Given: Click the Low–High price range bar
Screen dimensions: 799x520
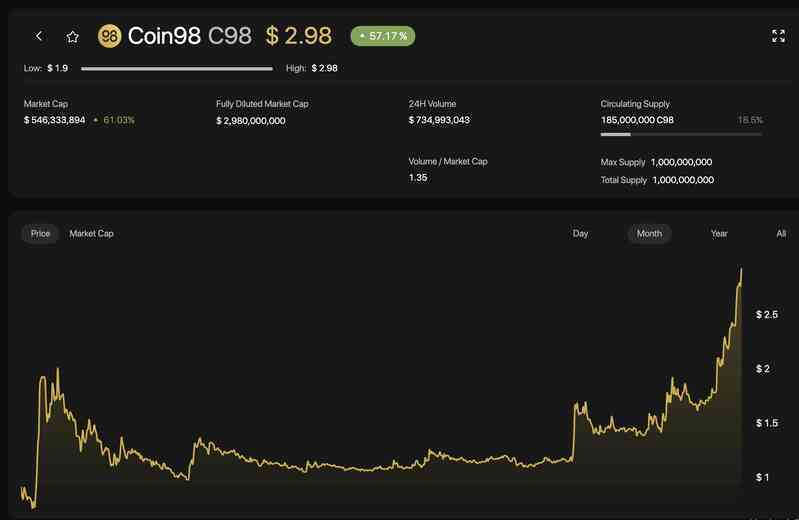Looking at the screenshot, I should tap(177, 68).
